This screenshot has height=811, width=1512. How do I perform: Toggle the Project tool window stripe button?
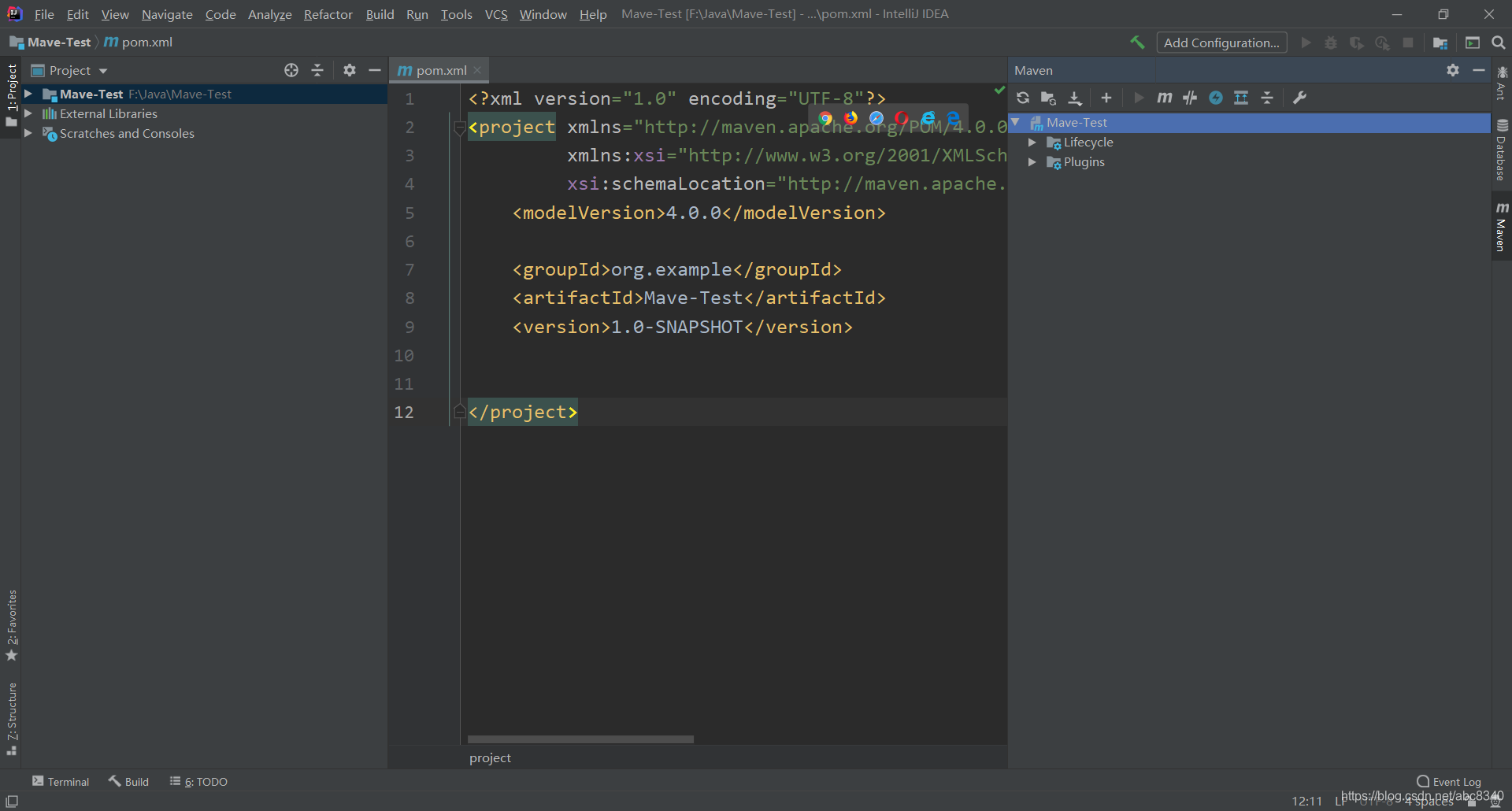point(11,96)
